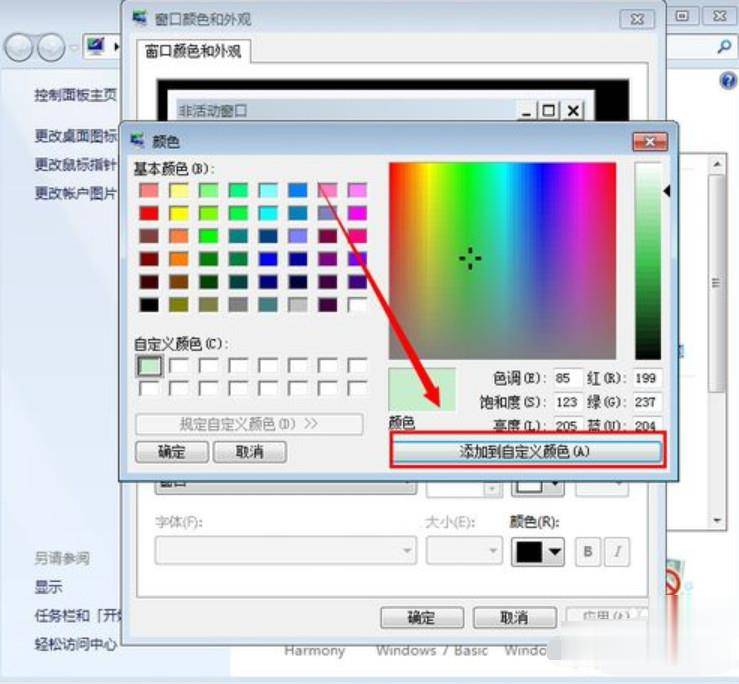Screen dimensions: 739x684
Task: Open 控制面板主页 link in sidebar
Action: pyautogui.click(x=75, y=95)
